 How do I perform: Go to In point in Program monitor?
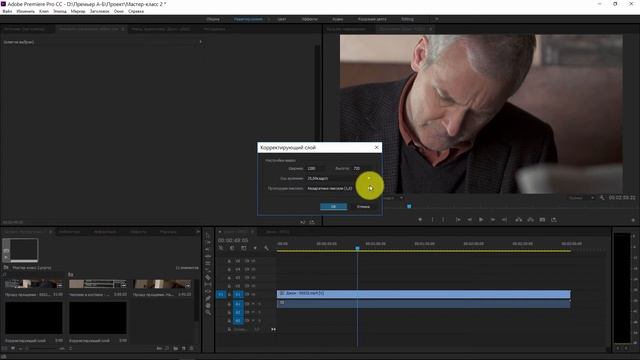[x=458, y=220]
